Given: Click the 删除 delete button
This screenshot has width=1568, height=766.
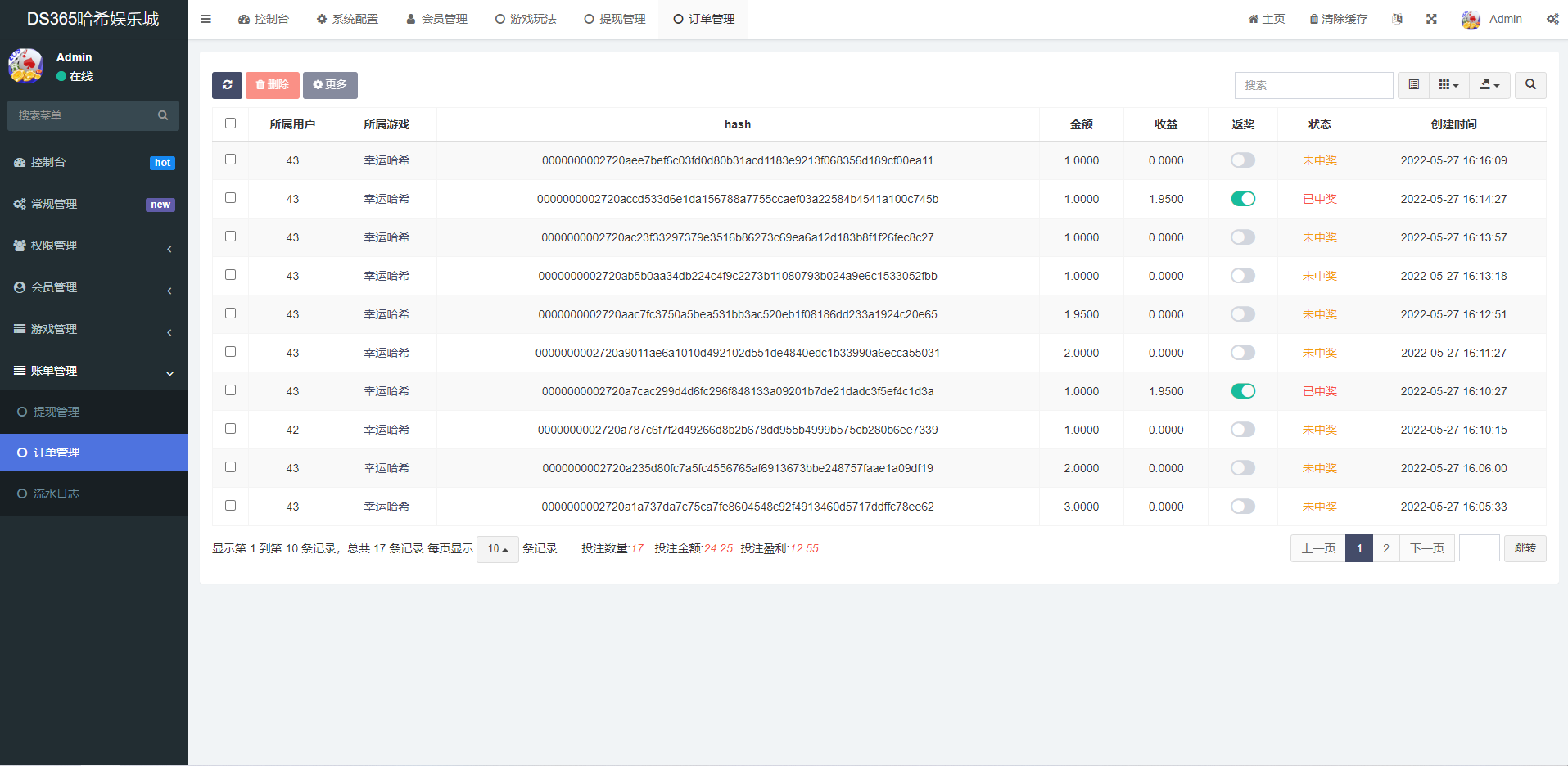Looking at the screenshot, I should pyautogui.click(x=272, y=85).
